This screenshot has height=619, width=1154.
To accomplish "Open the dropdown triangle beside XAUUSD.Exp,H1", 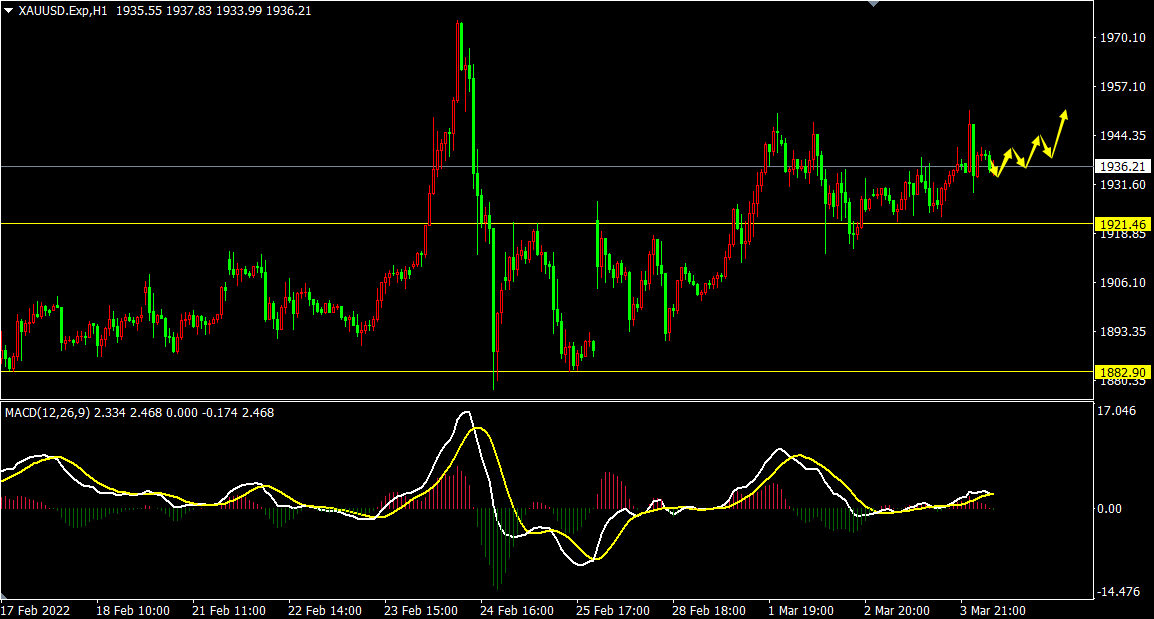I will tap(8, 11).
